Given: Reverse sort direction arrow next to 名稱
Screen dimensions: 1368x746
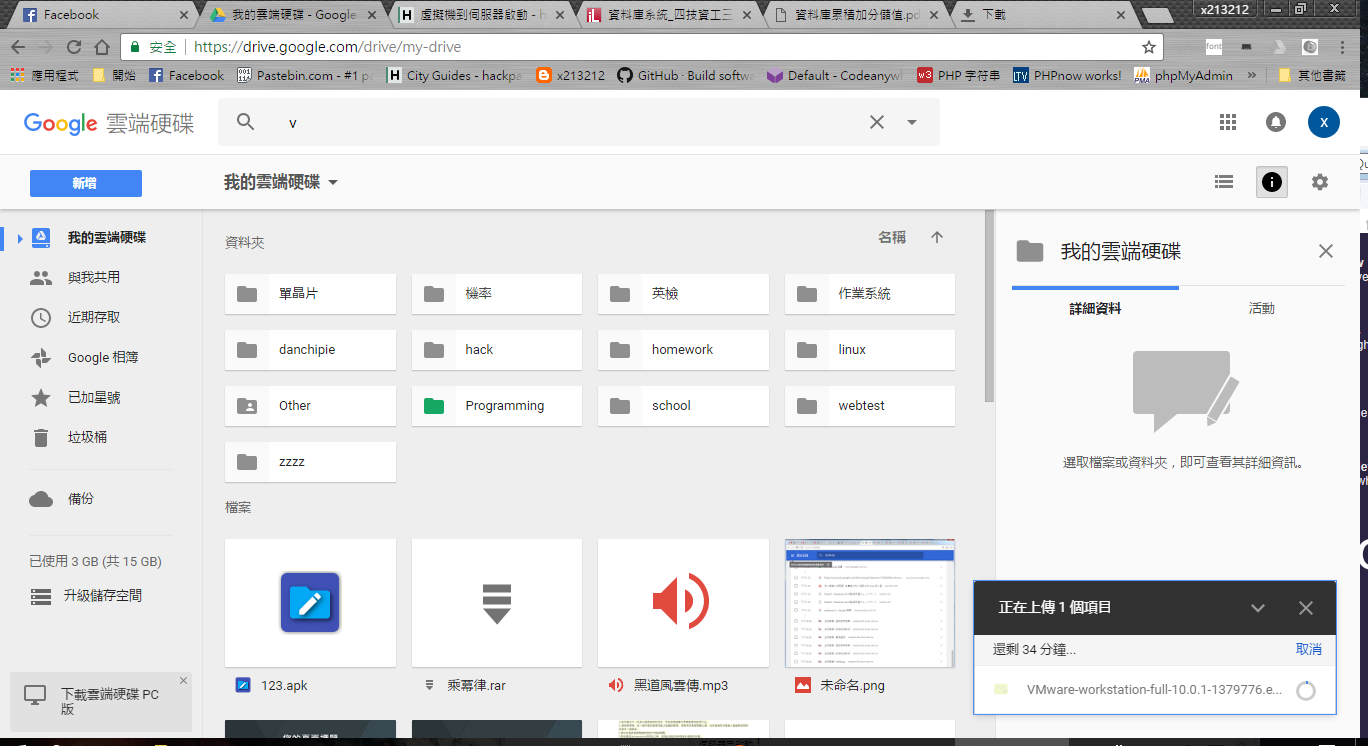Looking at the screenshot, I should coord(937,237).
